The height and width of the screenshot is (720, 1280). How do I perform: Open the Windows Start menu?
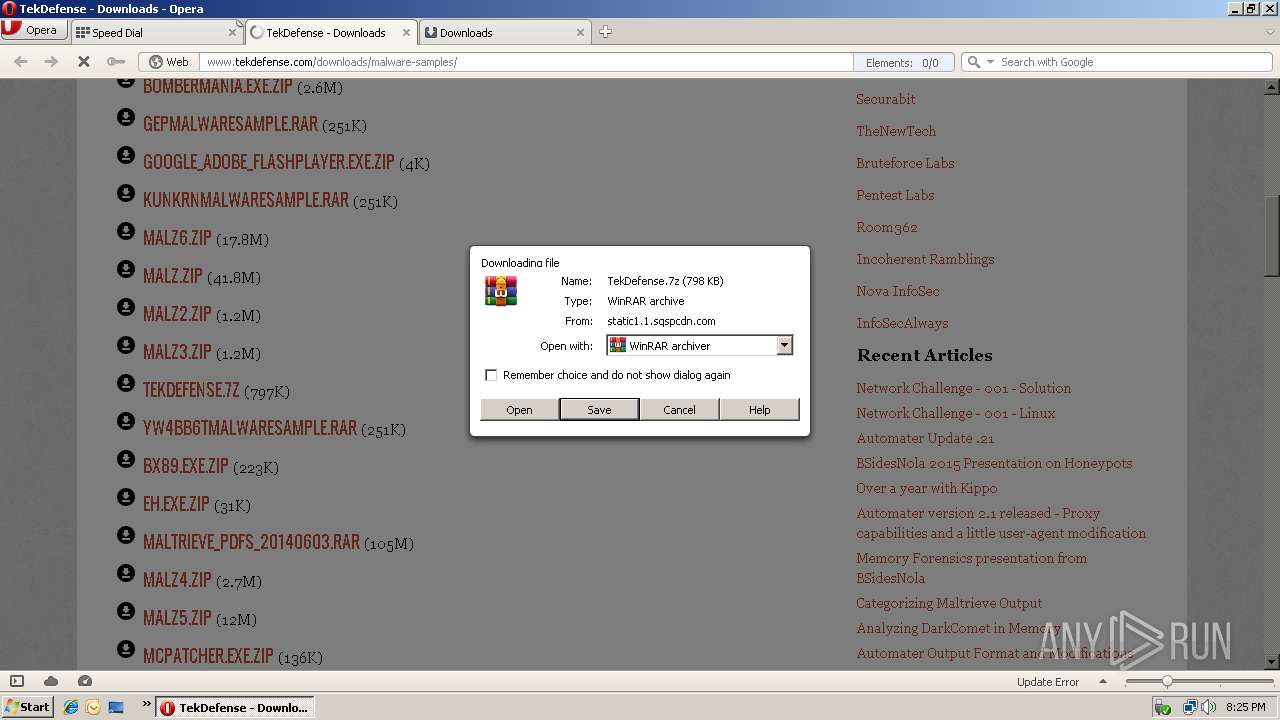tap(27, 707)
